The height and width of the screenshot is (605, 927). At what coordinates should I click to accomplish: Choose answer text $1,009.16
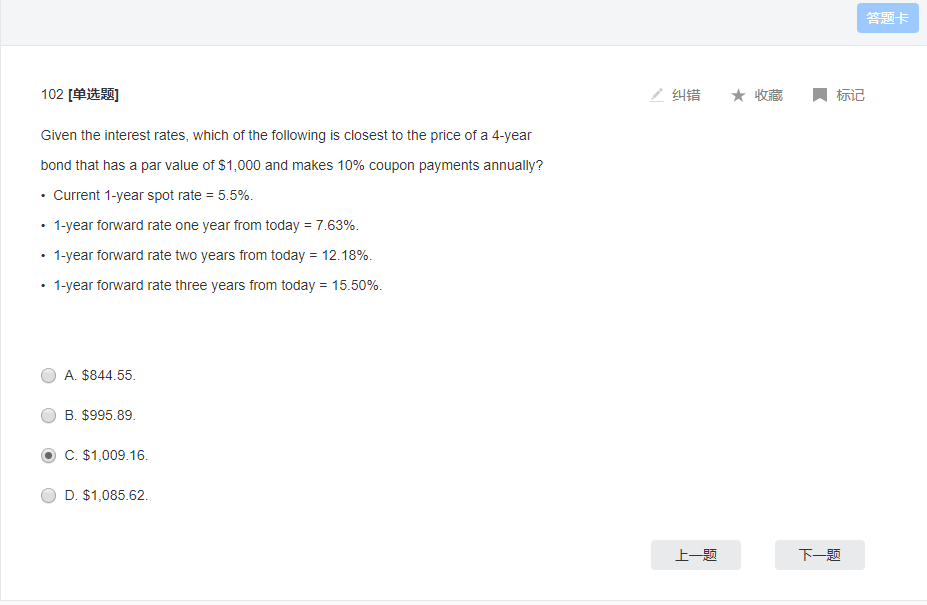tap(115, 455)
